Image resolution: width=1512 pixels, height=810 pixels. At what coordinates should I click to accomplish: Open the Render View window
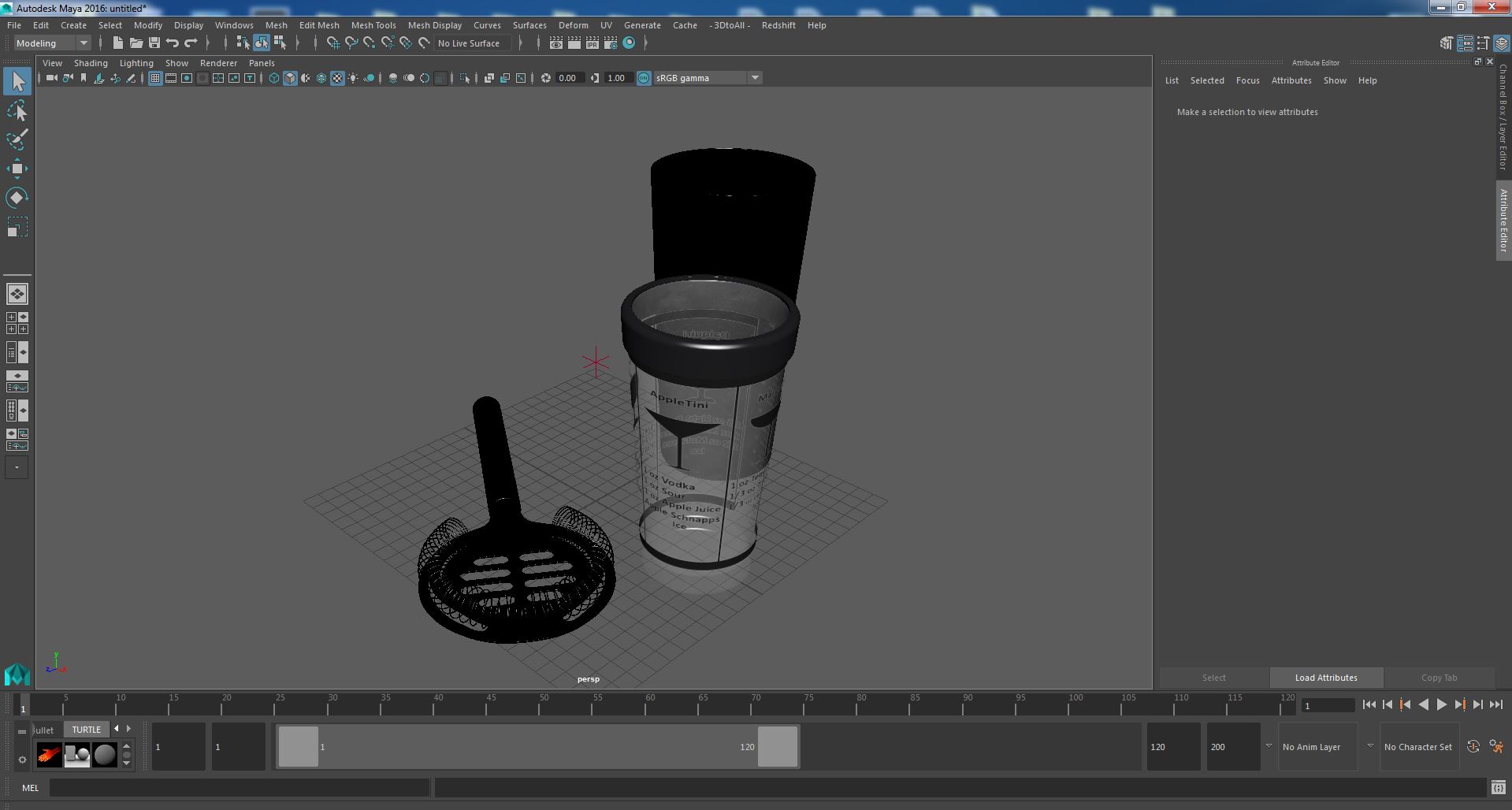[556, 43]
